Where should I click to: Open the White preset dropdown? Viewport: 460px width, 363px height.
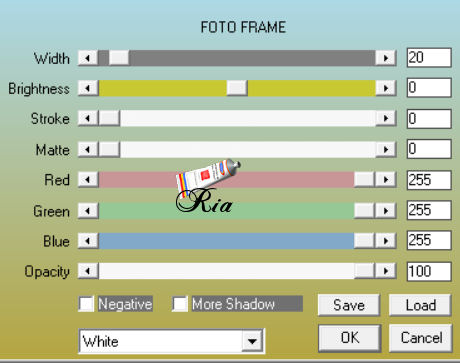[x=252, y=341]
